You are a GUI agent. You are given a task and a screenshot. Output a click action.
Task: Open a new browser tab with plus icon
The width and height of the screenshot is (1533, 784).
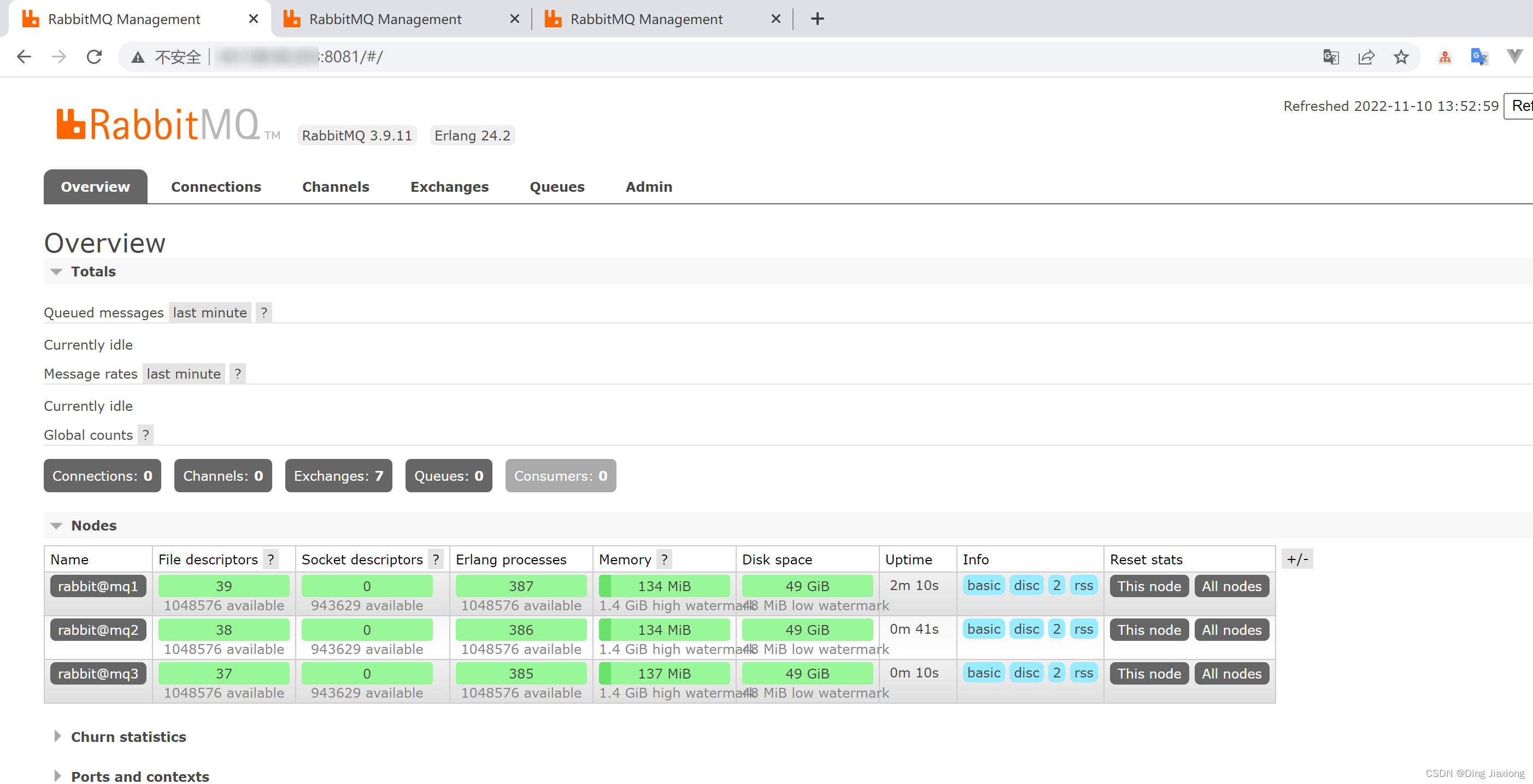tap(818, 19)
